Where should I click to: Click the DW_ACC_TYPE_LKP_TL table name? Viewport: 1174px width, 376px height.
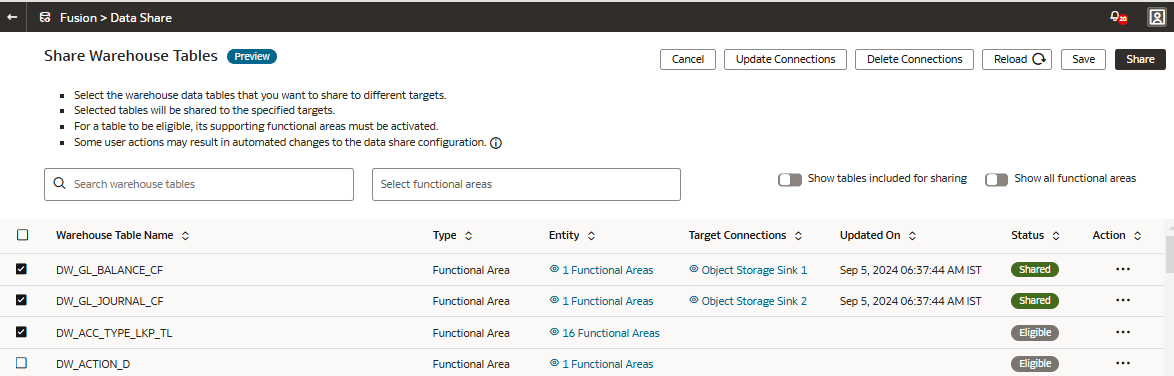point(114,333)
